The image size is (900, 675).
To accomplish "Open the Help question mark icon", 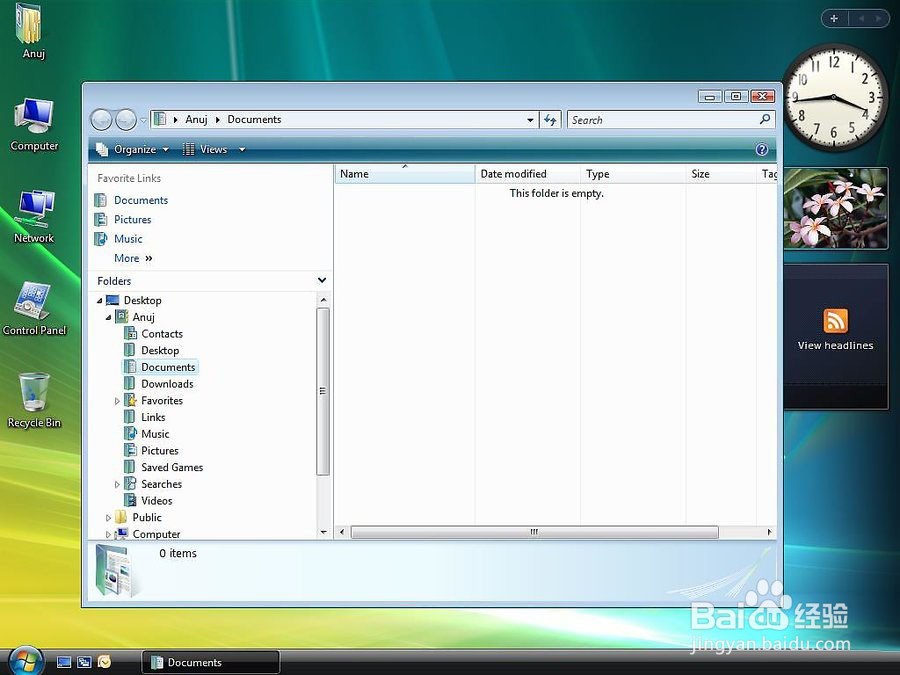I will [762, 150].
